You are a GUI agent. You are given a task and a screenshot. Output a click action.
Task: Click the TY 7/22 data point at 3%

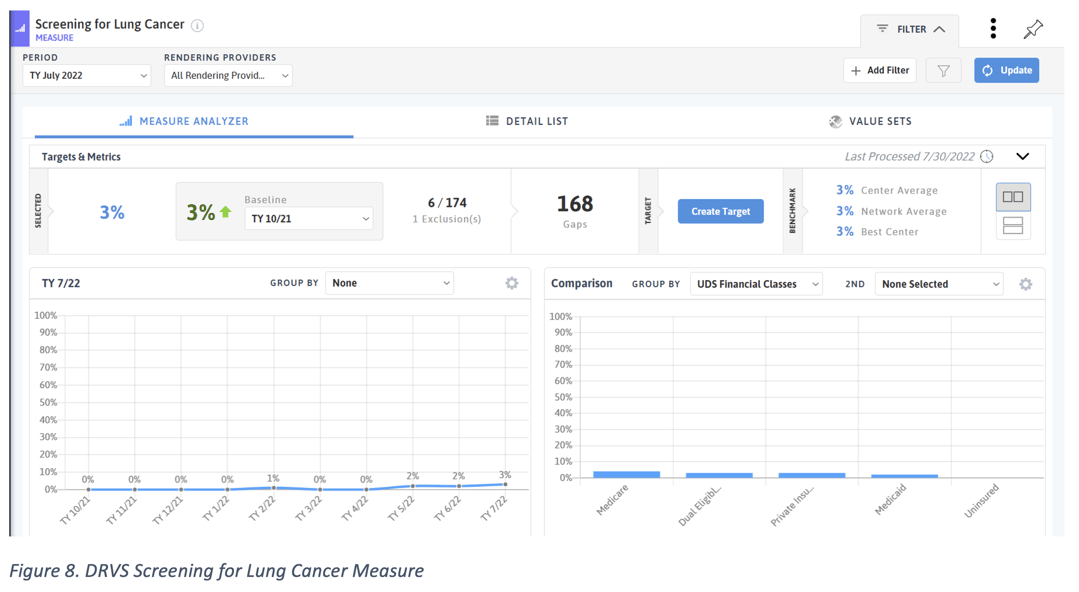coord(506,485)
